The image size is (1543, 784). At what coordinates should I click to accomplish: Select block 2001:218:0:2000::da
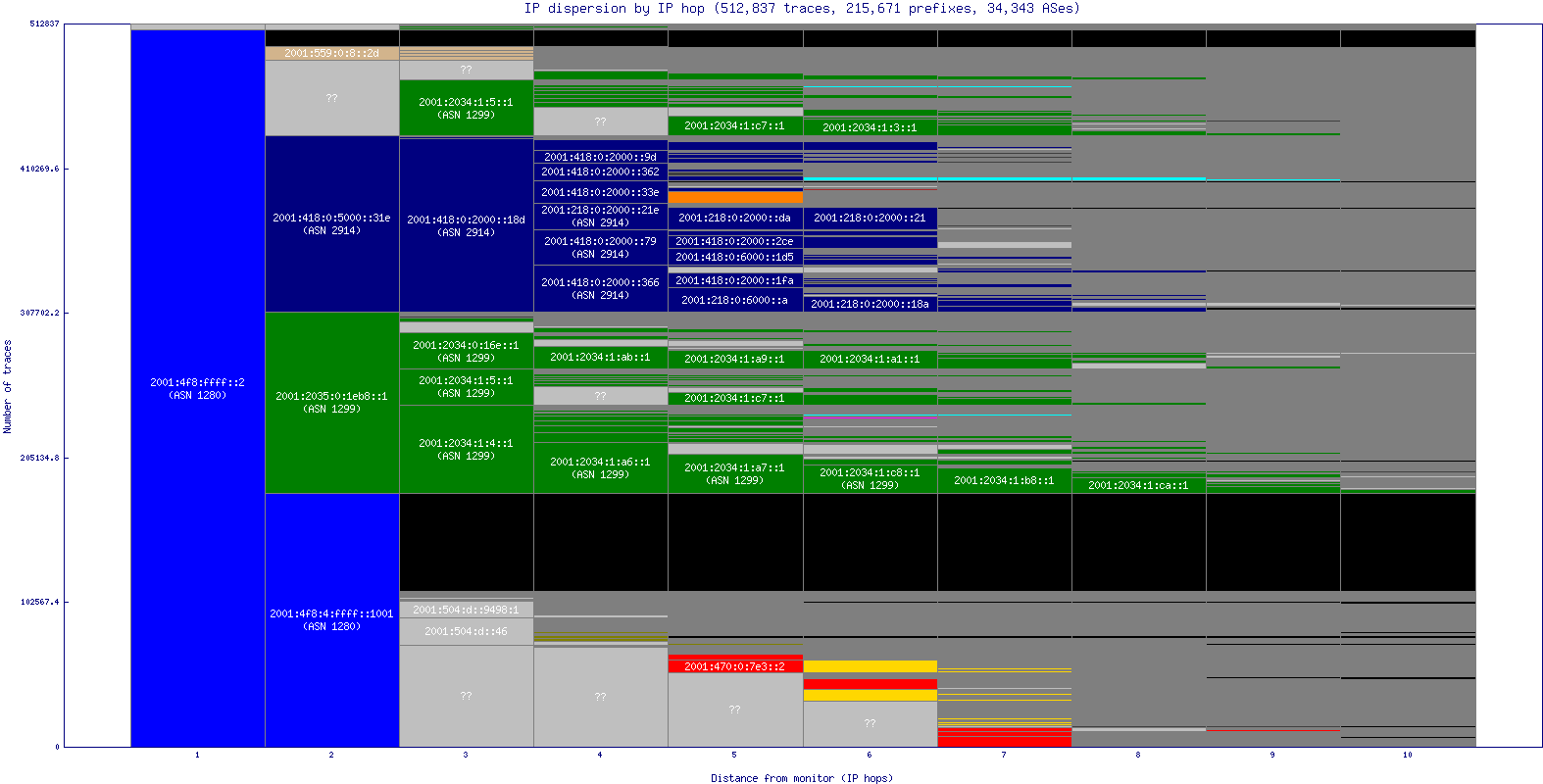pyautogui.click(x=734, y=218)
